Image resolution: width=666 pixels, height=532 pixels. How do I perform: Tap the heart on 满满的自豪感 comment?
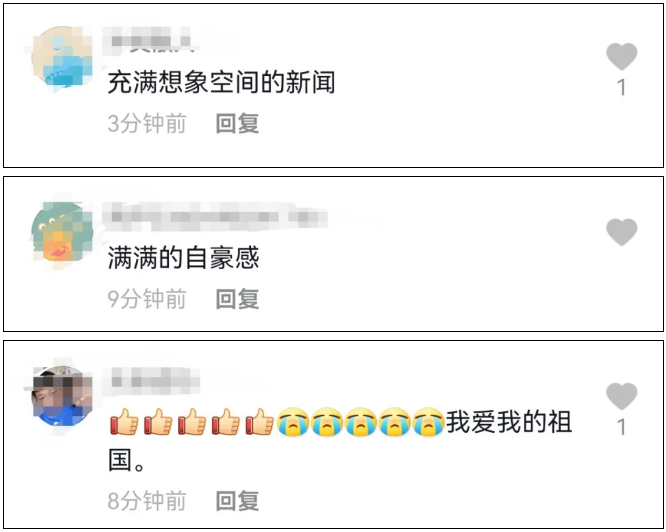[x=621, y=232]
